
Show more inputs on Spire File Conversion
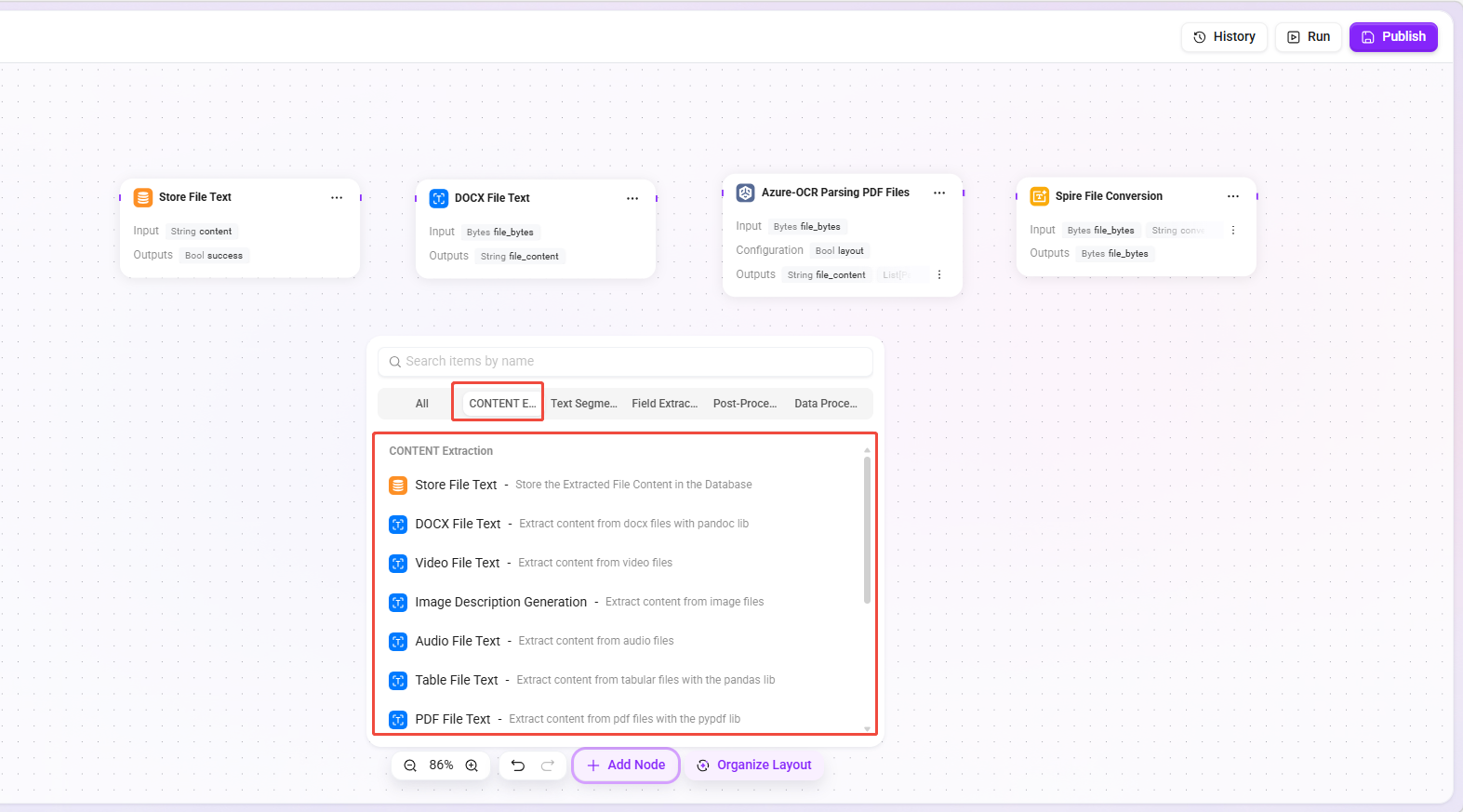coord(1233,230)
